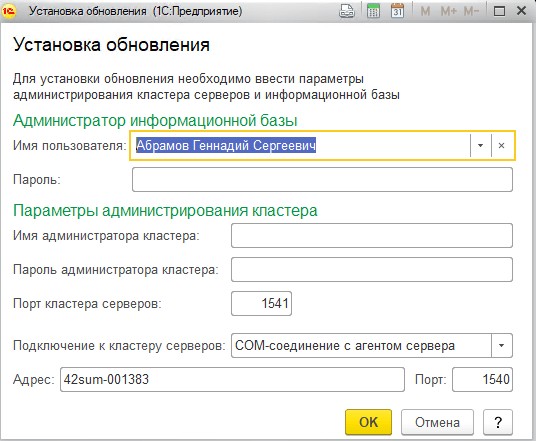The height and width of the screenshot is (441, 536).
Task: Maximize the Установка обновления window
Action: tap(499, 11)
